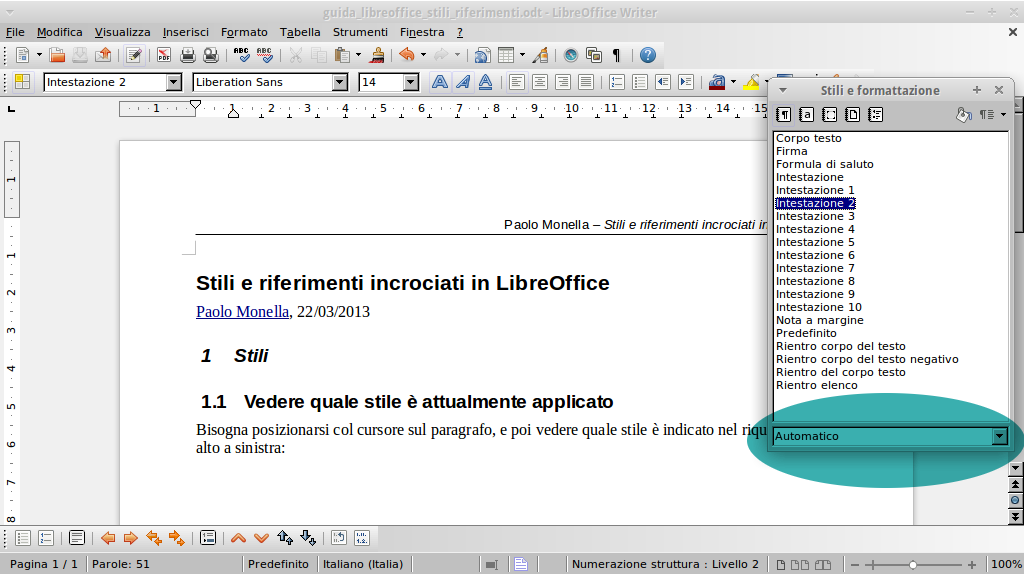Viewport: 1024px width, 574px height.
Task: Show Paragraph Styles in Stili panel
Action: (784, 115)
